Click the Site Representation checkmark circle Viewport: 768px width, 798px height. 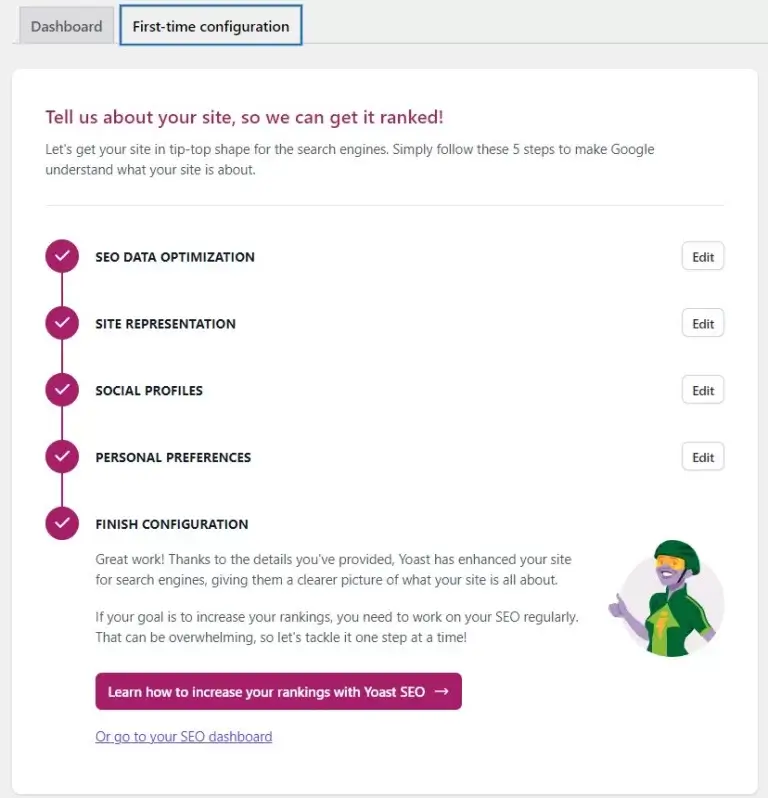(62, 323)
